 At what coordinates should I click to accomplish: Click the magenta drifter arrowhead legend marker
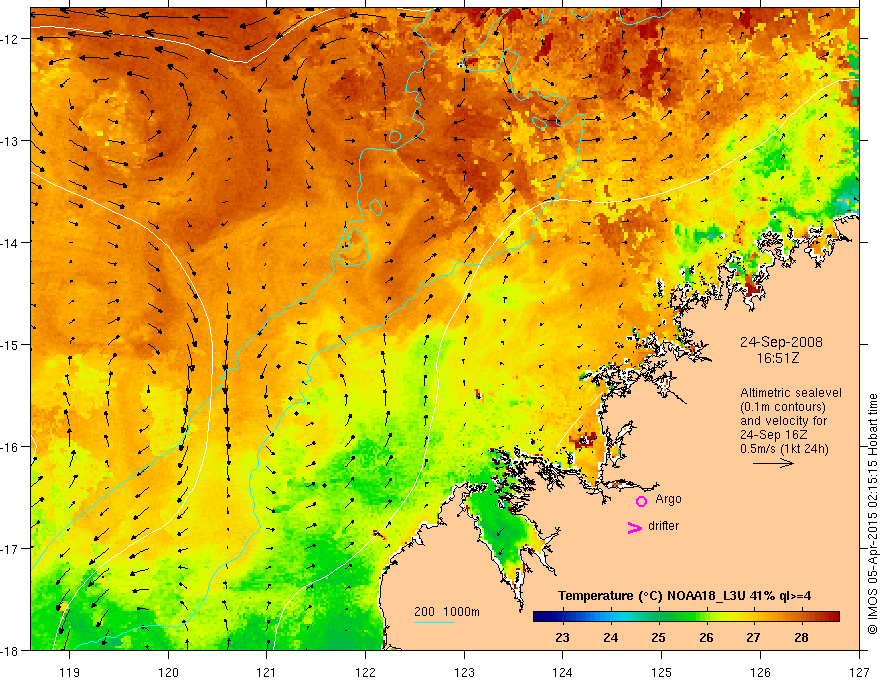[635, 527]
